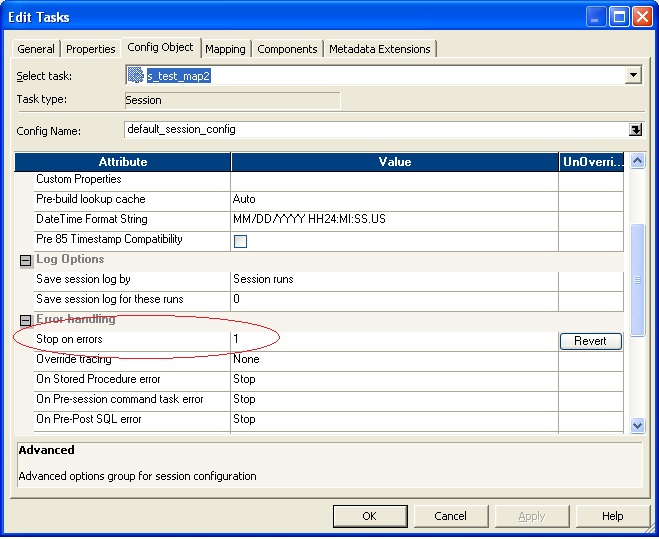This screenshot has width=659, height=539.
Task: Maximize the Edit Tasks window
Action: (x=619, y=17)
